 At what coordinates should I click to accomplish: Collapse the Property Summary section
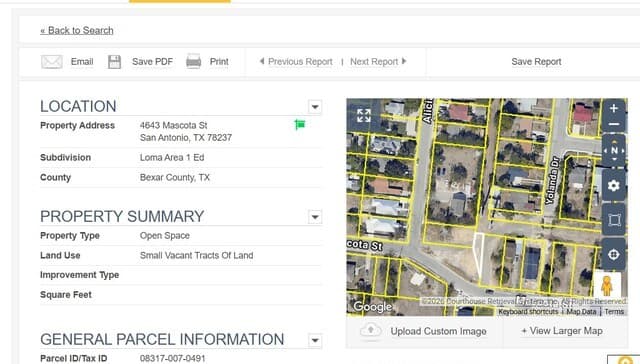click(315, 217)
